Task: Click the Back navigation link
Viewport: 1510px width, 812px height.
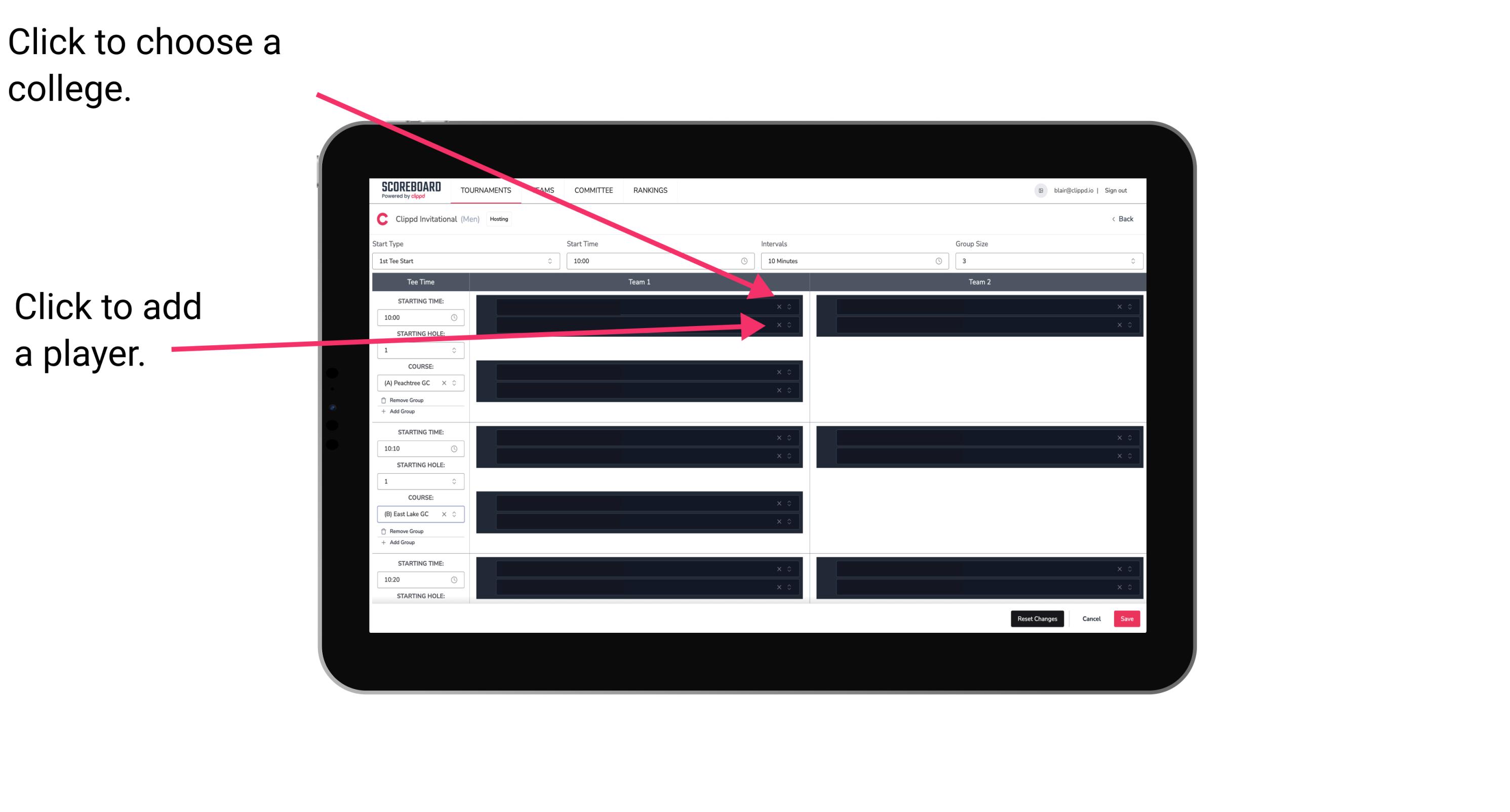Action: [x=1122, y=219]
